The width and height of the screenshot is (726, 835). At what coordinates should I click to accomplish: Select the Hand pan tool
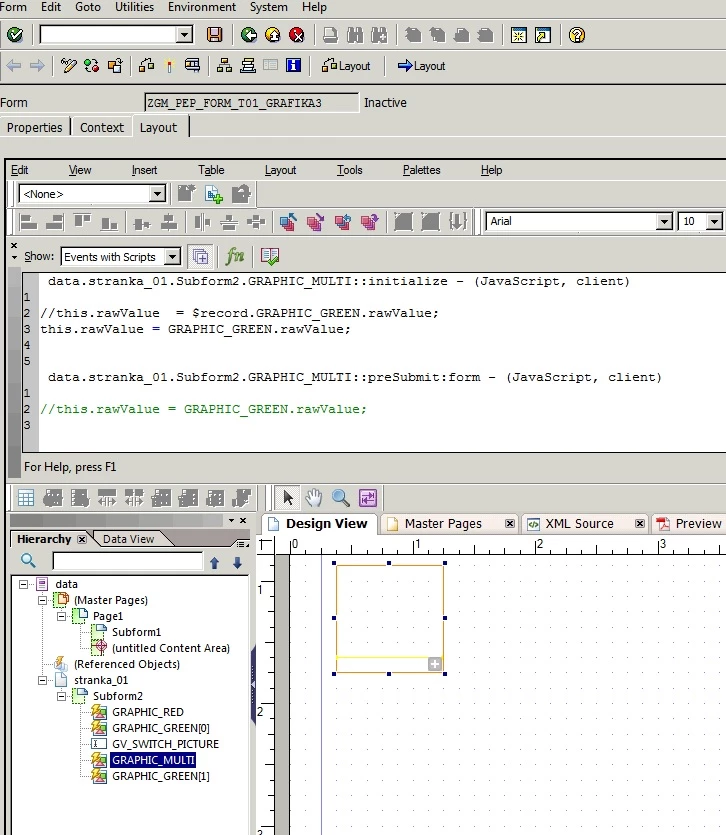pos(314,498)
